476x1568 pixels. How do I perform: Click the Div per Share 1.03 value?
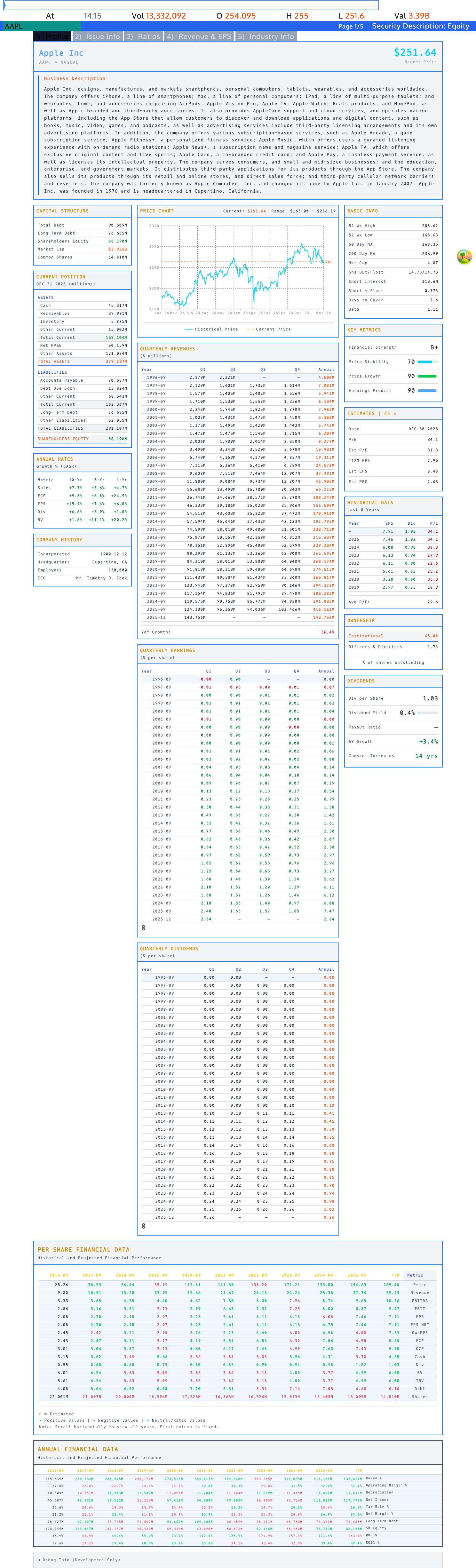430,698
